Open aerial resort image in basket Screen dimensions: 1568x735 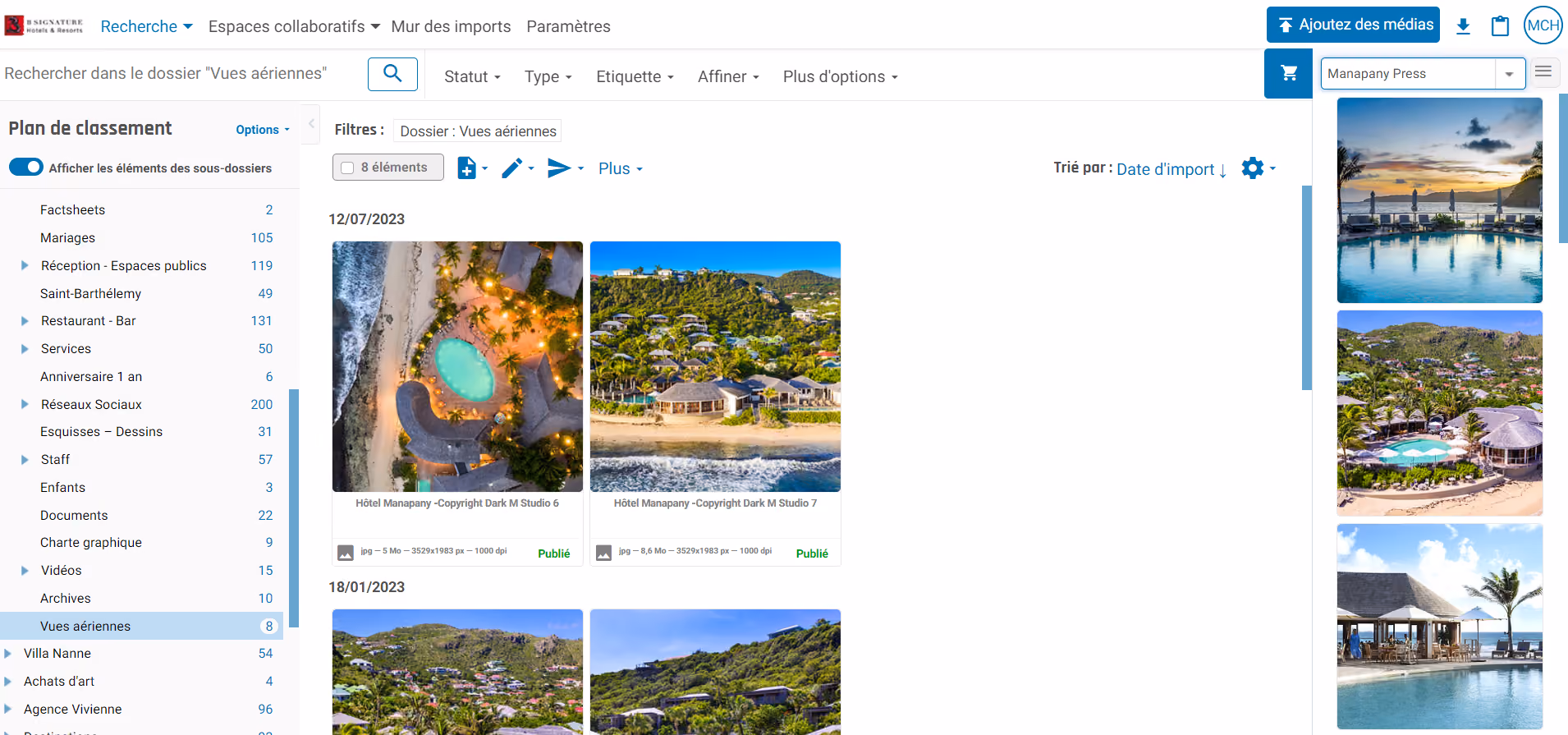pos(1439,413)
